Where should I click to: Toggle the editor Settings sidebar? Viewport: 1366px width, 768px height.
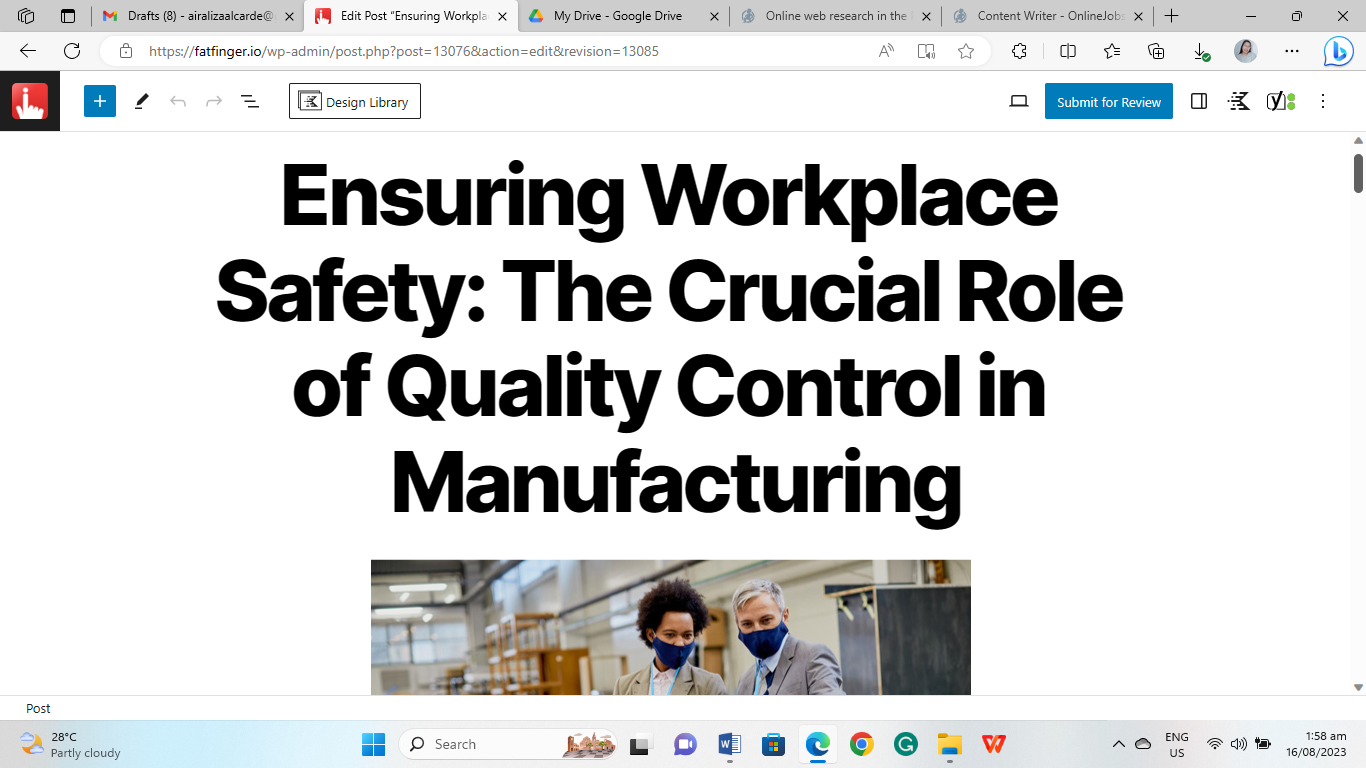1199,101
